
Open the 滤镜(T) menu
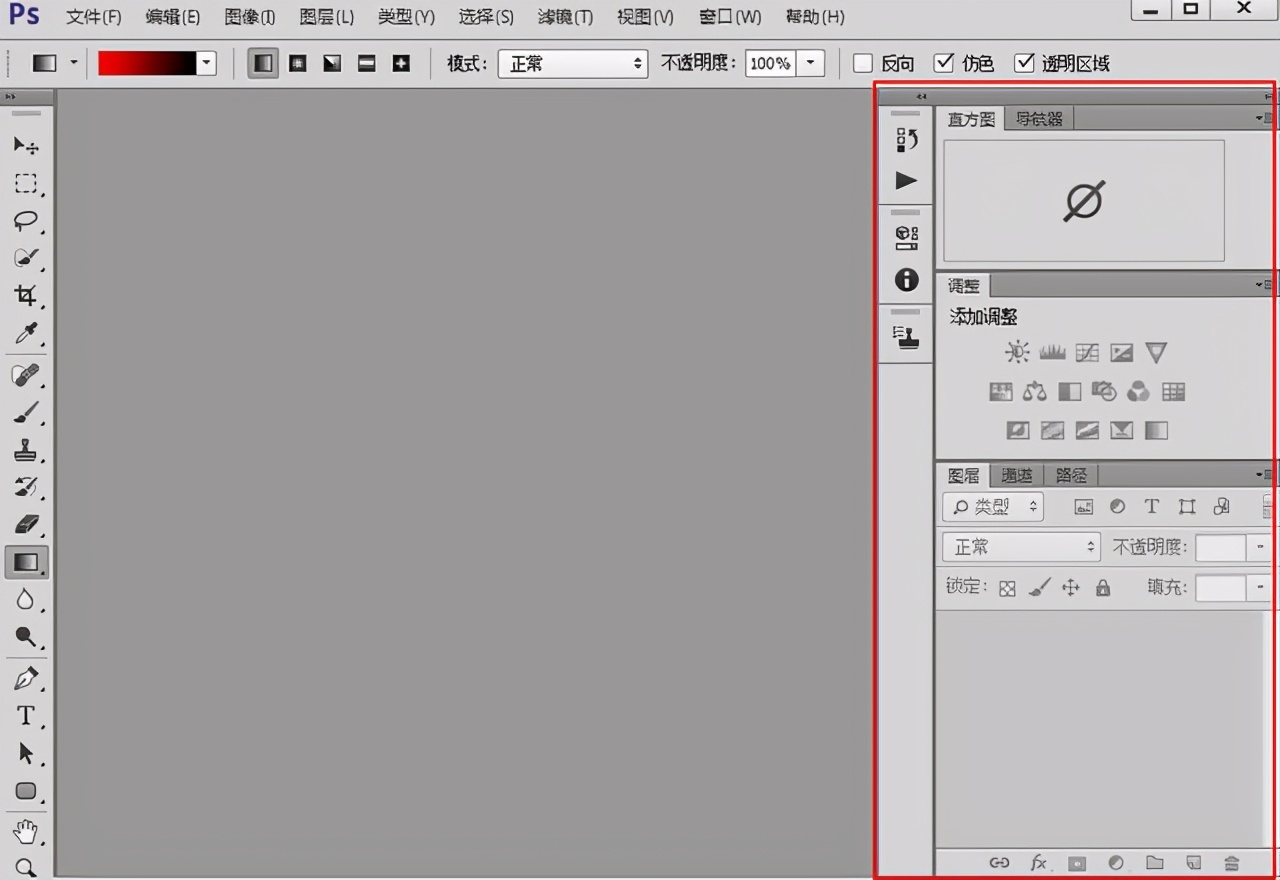(x=565, y=17)
